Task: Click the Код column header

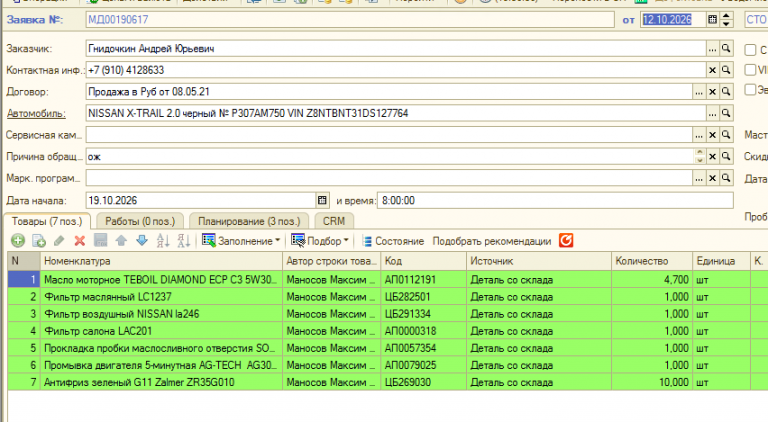Action: [x=424, y=261]
